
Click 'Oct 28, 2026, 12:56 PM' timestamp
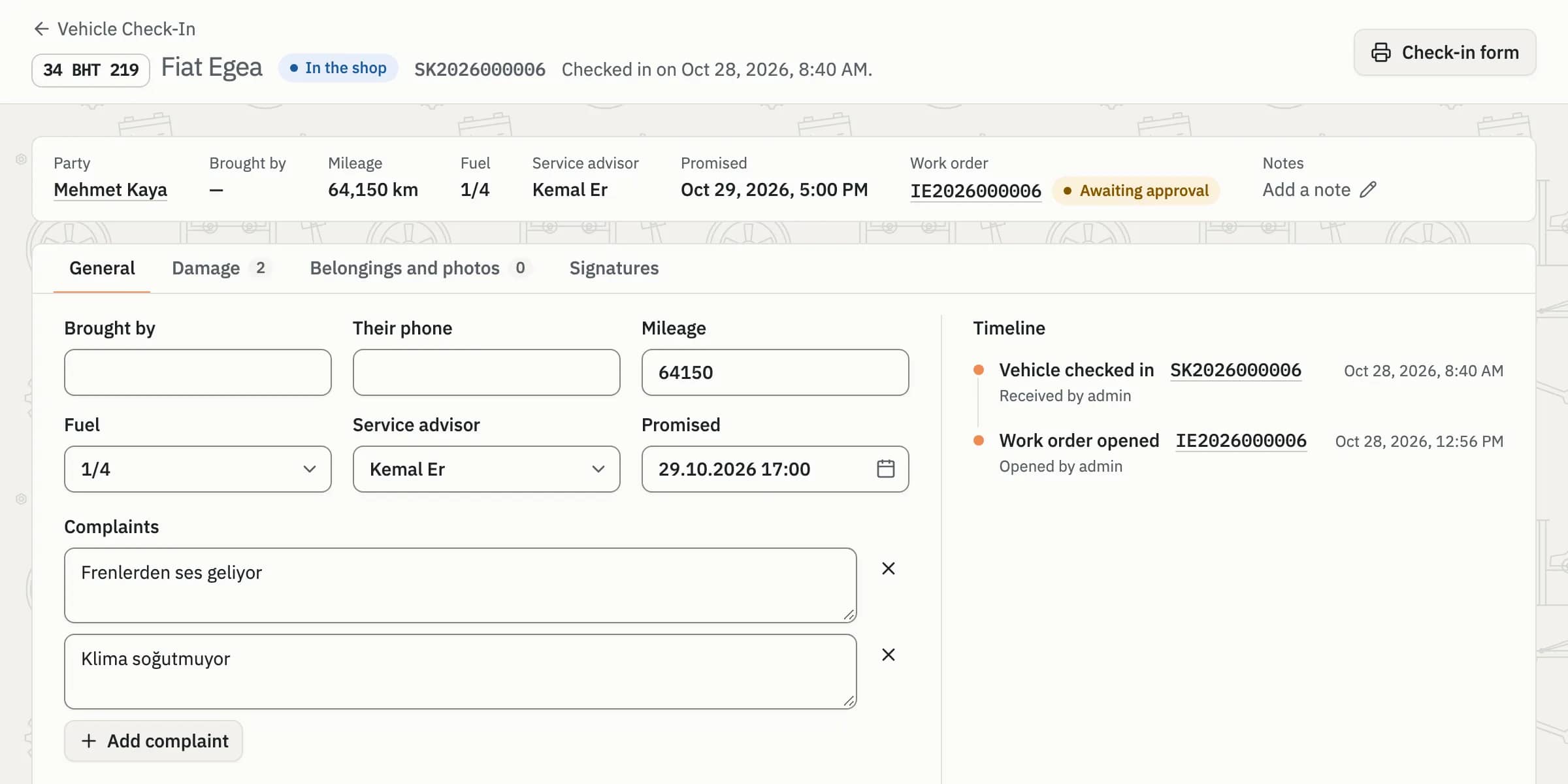pyautogui.click(x=1419, y=442)
